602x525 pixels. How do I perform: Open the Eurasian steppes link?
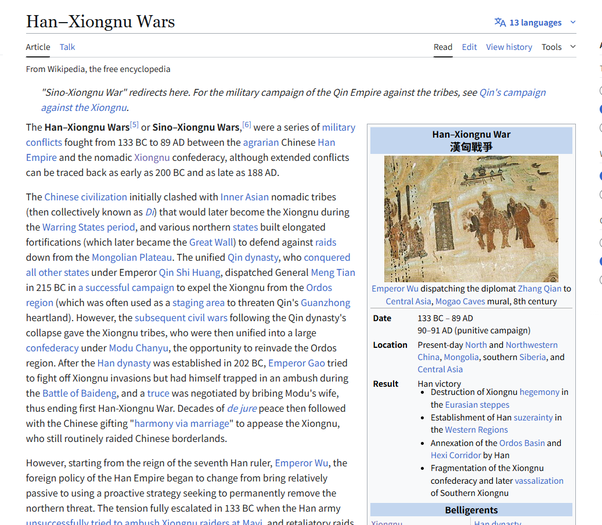(x=477, y=405)
